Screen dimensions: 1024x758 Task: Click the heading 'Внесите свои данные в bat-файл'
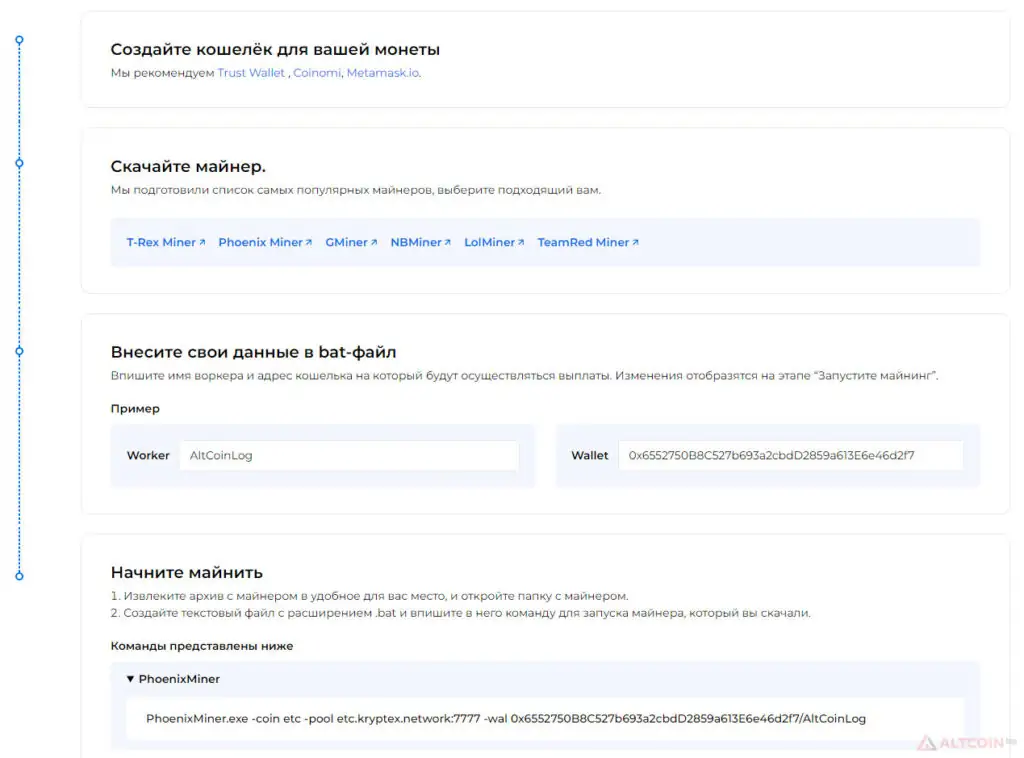click(x=253, y=352)
